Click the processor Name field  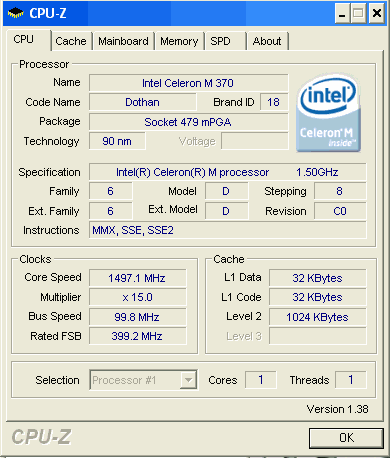coord(189,83)
